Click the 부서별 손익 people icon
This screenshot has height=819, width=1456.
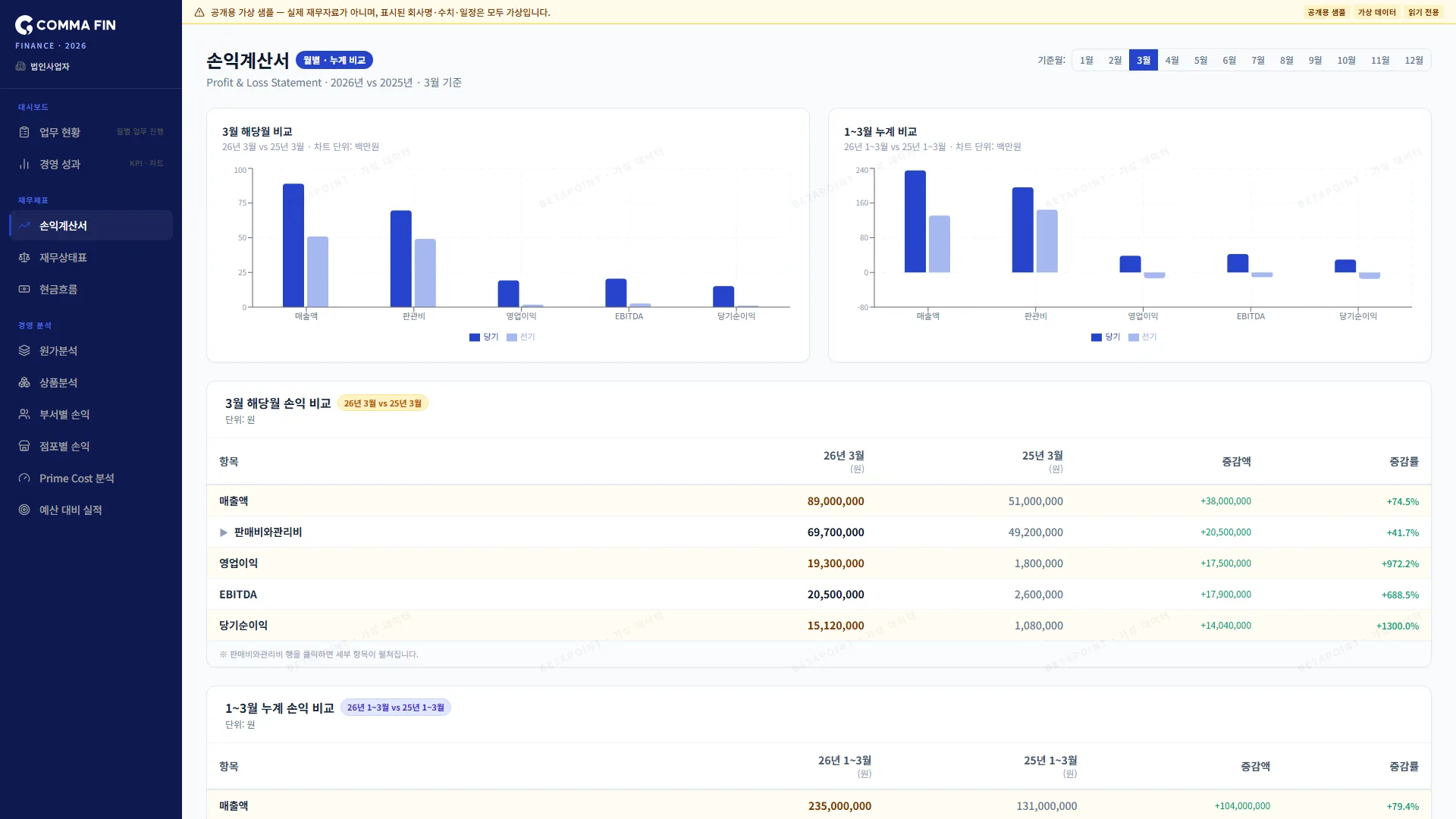[24, 414]
